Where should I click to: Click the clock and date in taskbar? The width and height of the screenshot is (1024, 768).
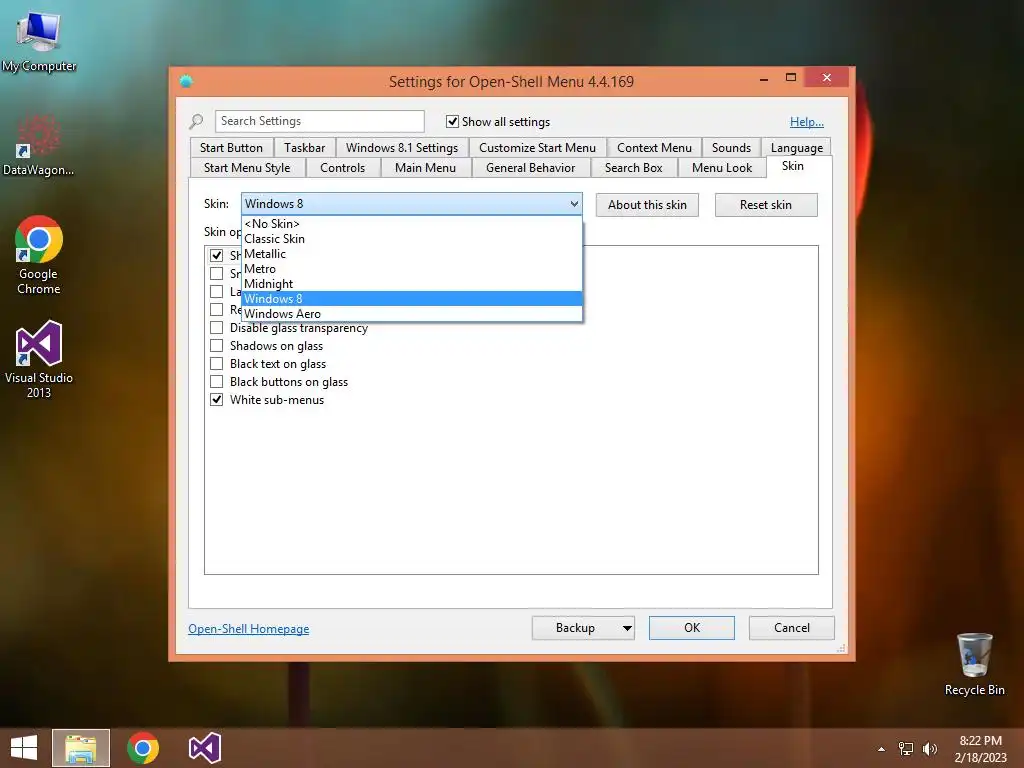(980, 749)
